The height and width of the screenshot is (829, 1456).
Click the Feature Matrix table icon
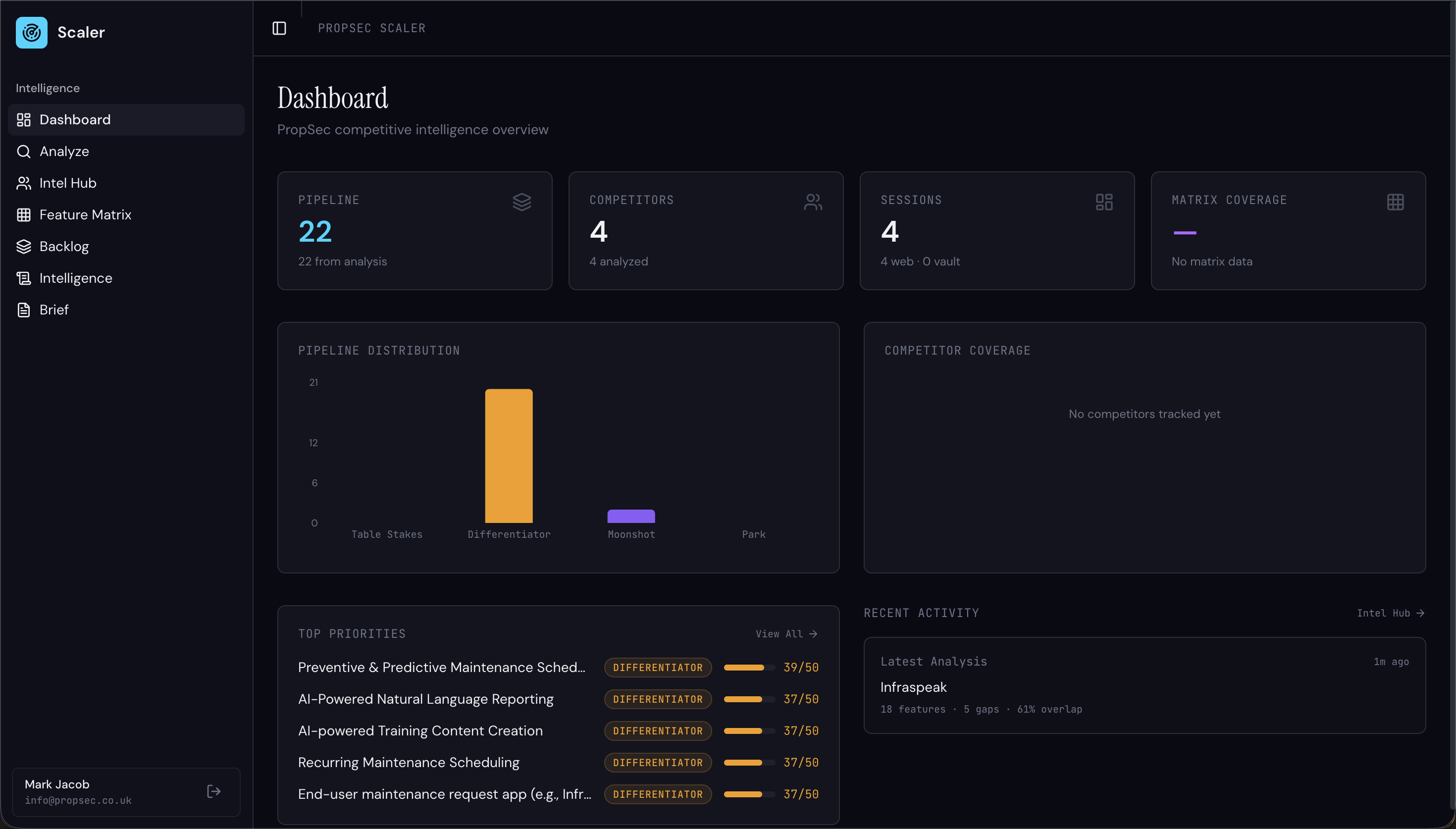click(23, 214)
